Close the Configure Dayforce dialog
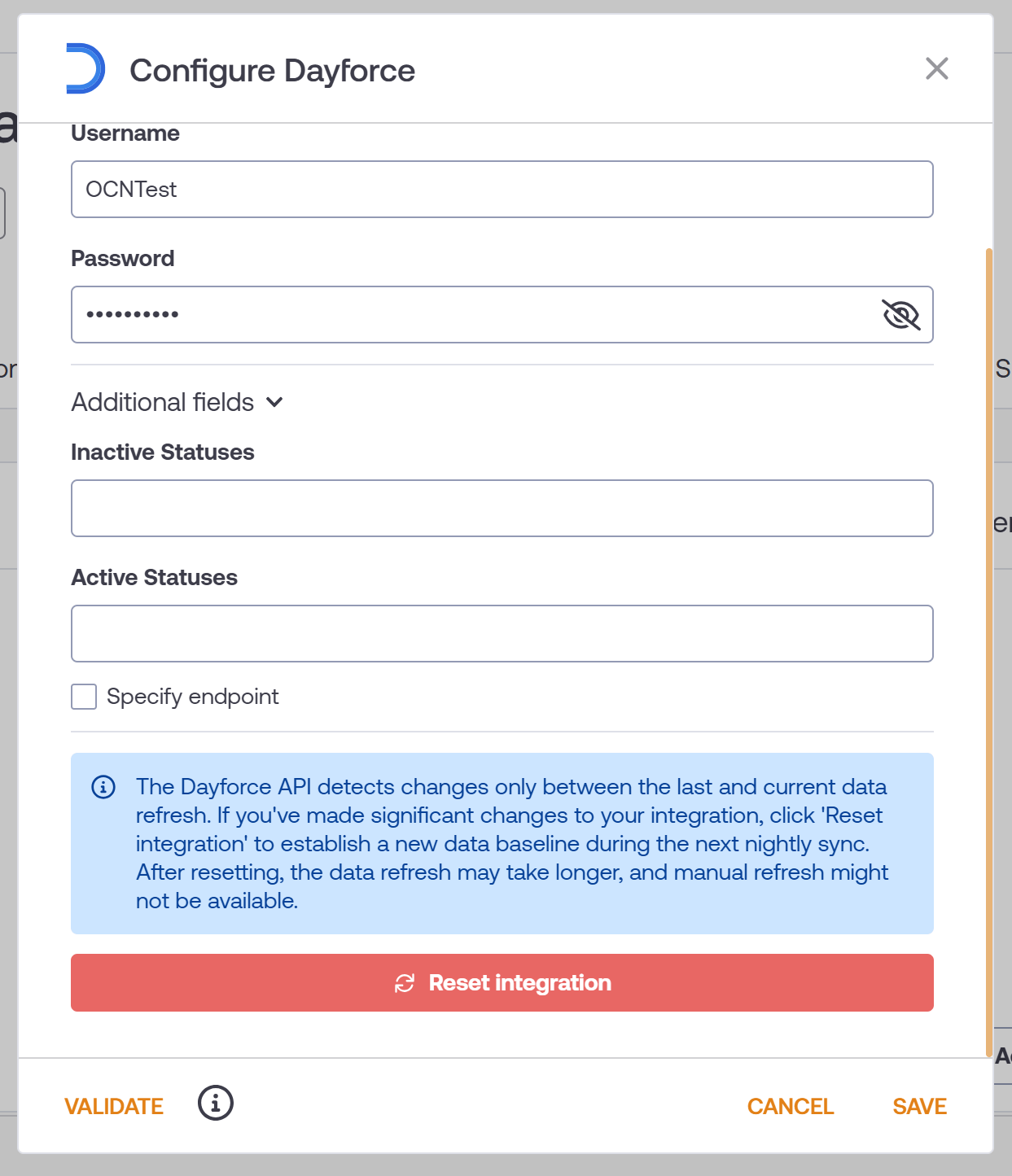 pos(937,69)
